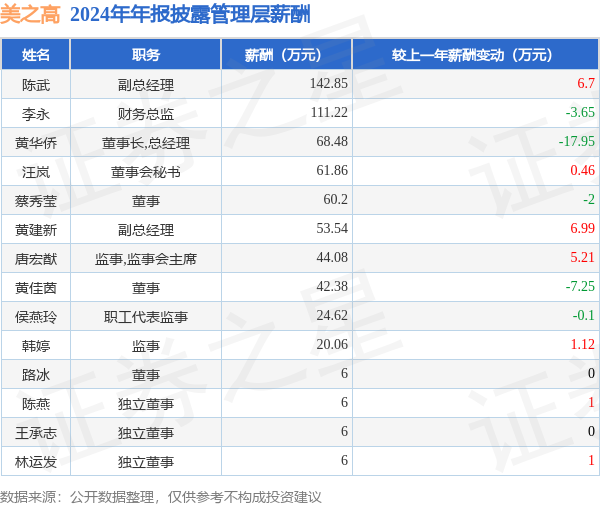
Task: Click 陈武's 副总经理 position cell
Action: click(146, 85)
